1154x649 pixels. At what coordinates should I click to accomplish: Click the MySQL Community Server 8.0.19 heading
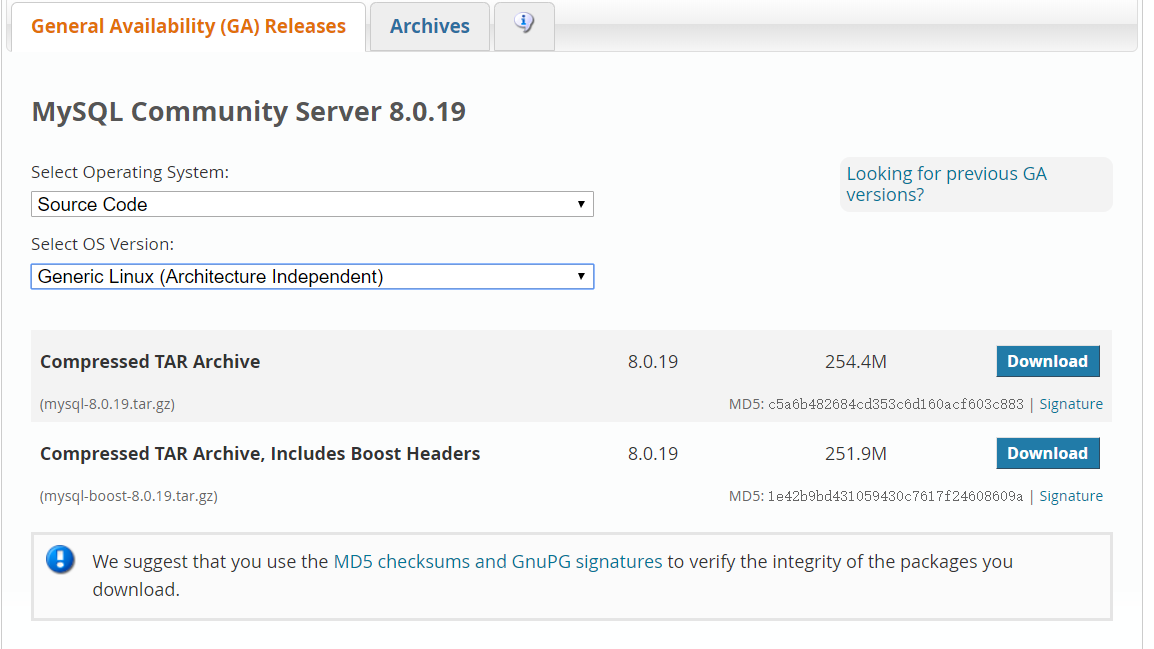pos(249,112)
